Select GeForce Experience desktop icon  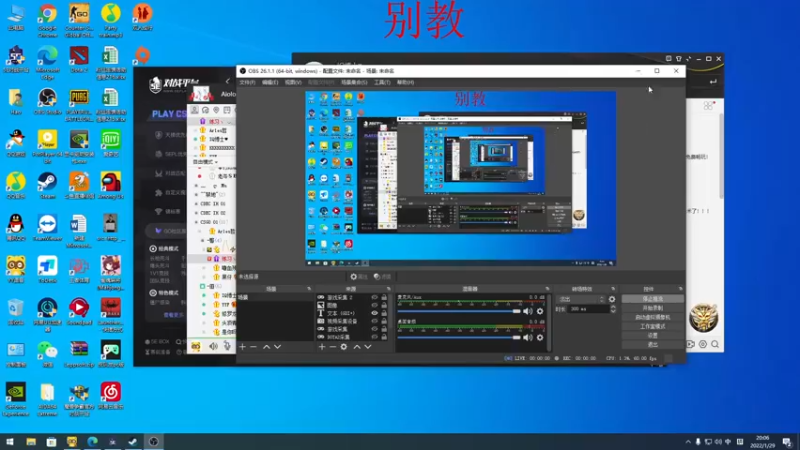tap(16, 399)
